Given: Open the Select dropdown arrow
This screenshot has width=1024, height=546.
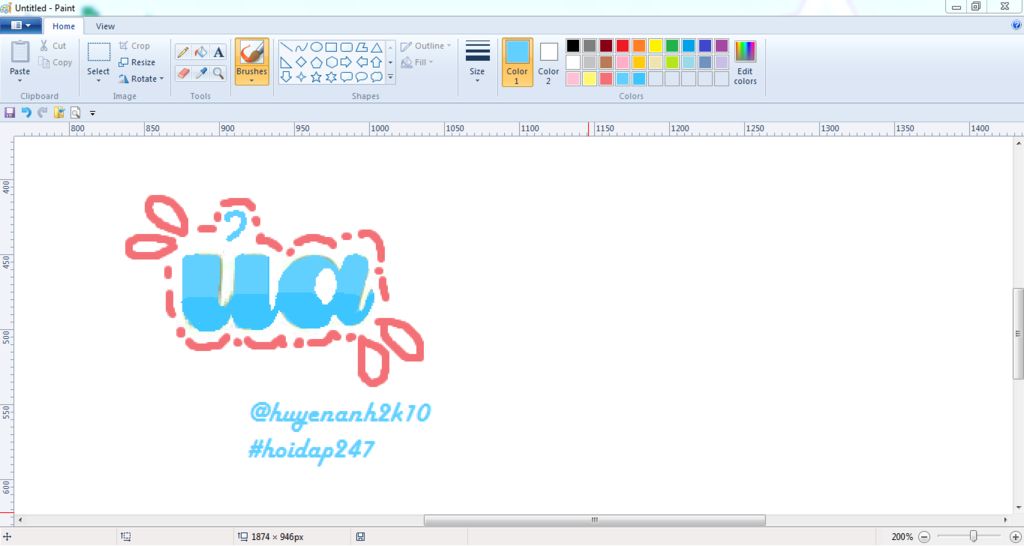Looking at the screenshot, I should tap(99, 81).
